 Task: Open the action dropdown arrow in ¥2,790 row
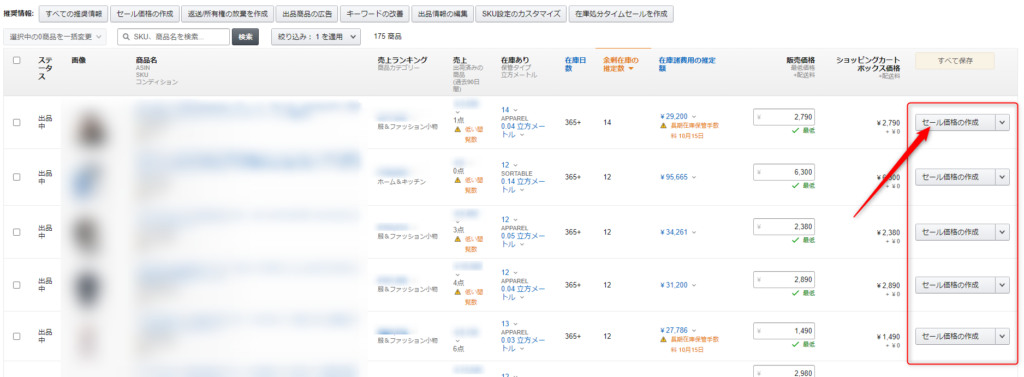pos(1002,122)
